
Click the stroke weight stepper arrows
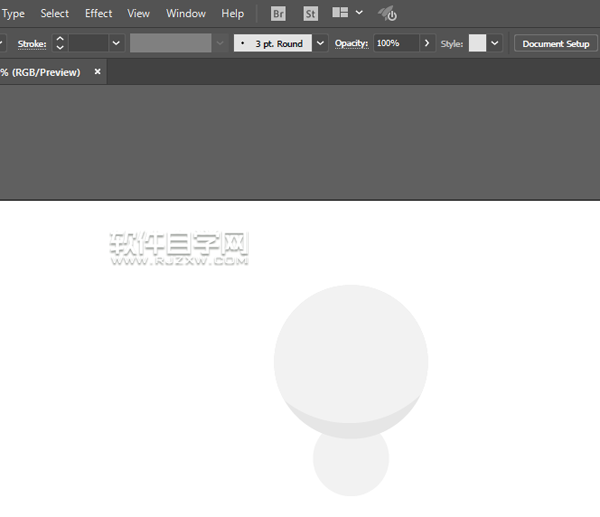pos(59,44)
